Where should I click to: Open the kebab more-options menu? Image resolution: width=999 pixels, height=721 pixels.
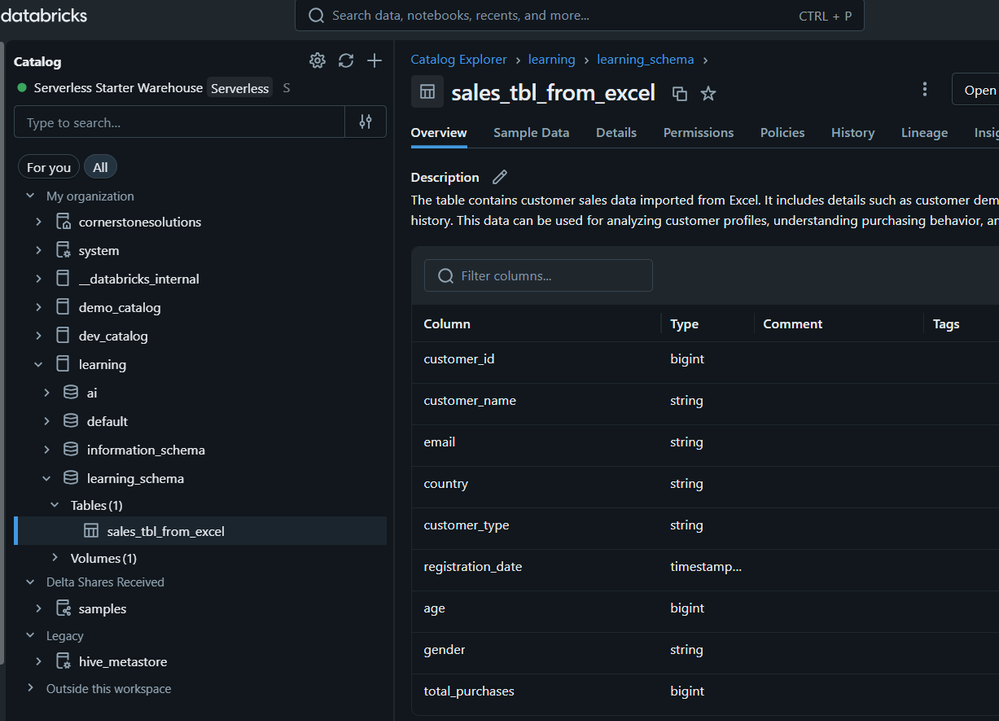[x=924, y=90]
